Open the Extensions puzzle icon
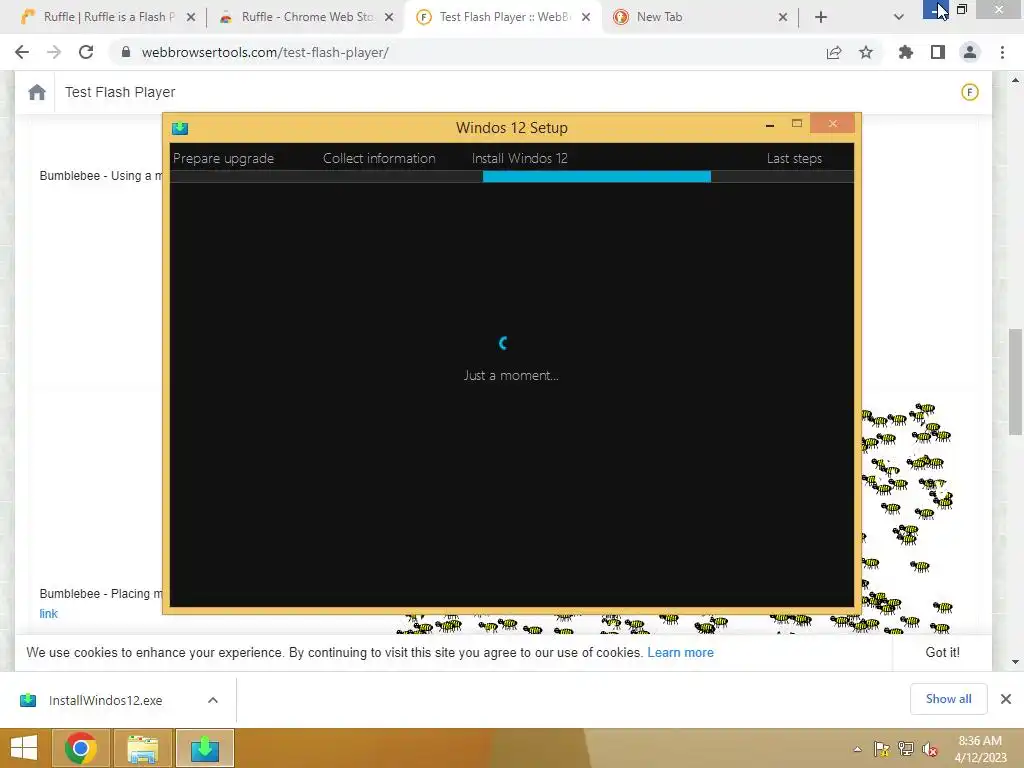Screen dimensions: 1024x768 tap(906, 52)
